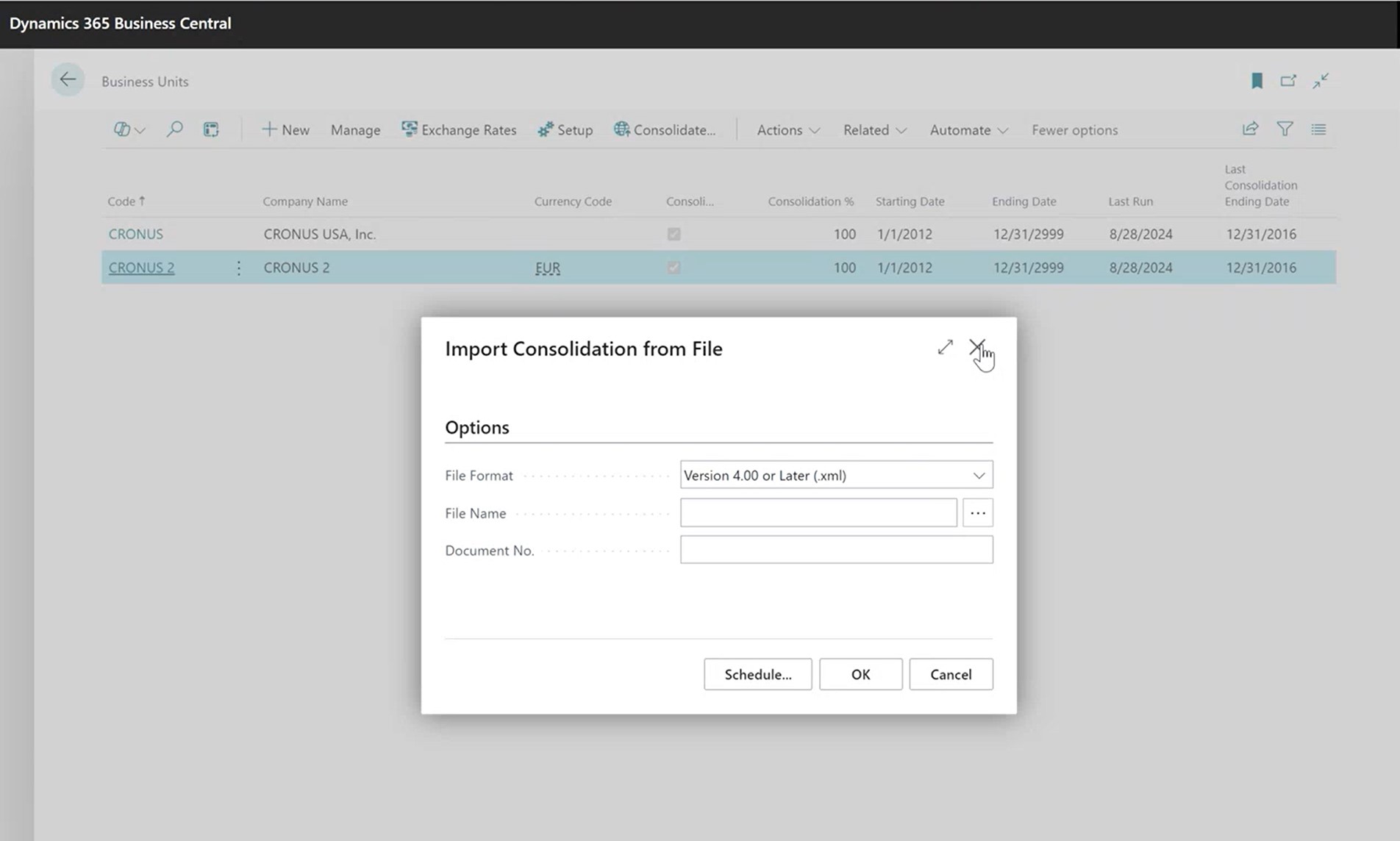Open the Copilot icon dropdown in toolbar

click(x=129, y=129)
